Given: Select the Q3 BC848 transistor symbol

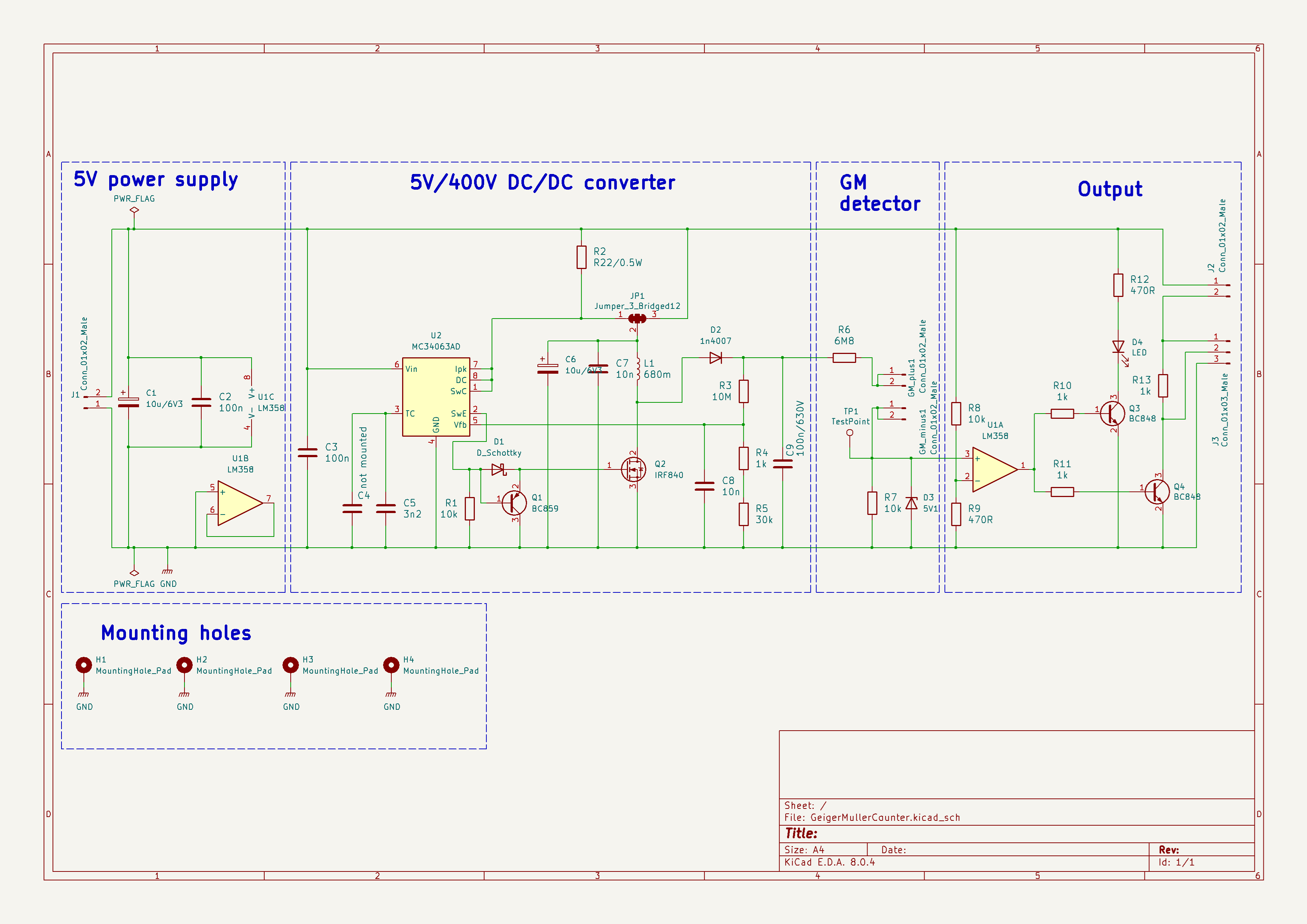Looking at the screenshot, I should [x=1112, y=414].
